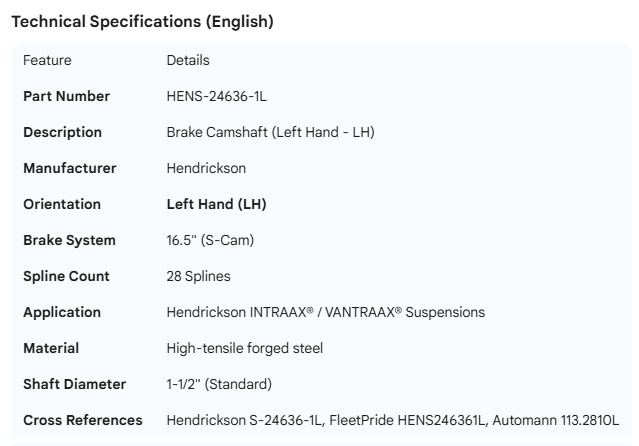The width and height of the screenshot is (639, 446).
Task: Click the bold Left Hand (LH) value
Action: pyautogui.click(x=216, y=204)
